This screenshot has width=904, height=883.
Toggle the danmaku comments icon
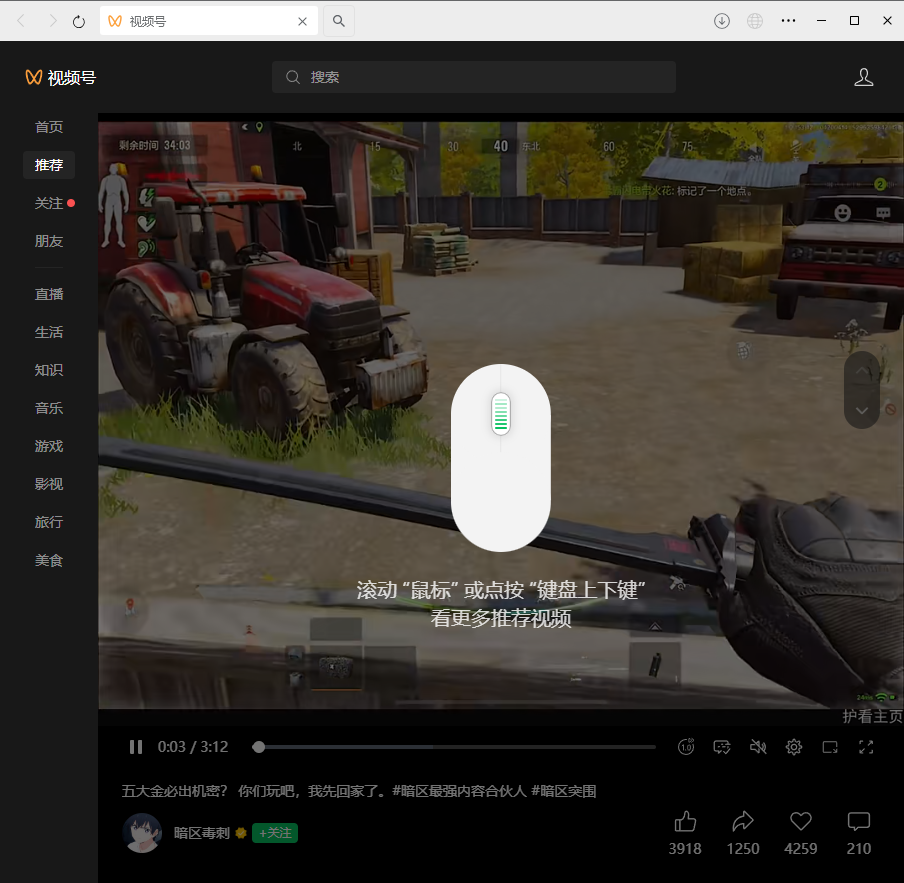722,747
